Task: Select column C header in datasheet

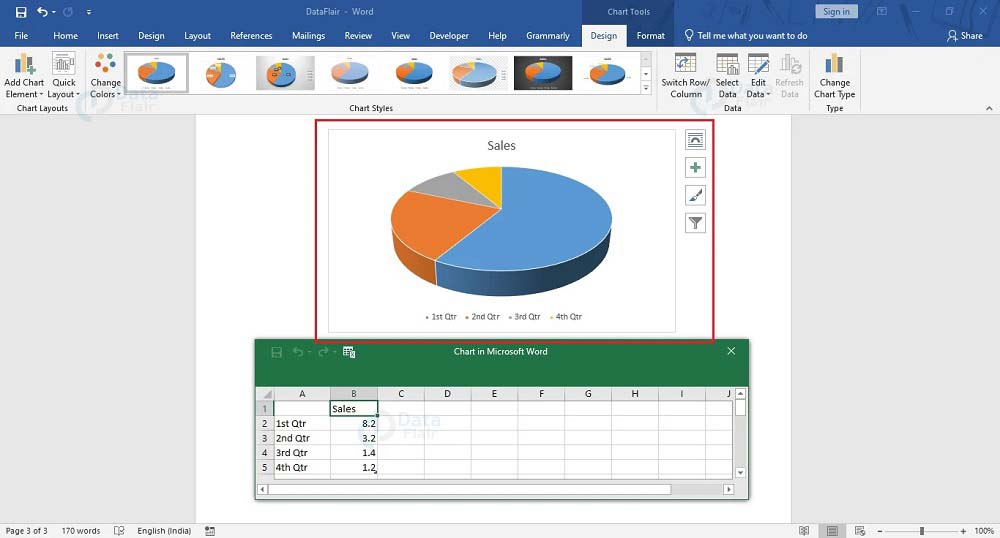Action: [x=401, y=394]
